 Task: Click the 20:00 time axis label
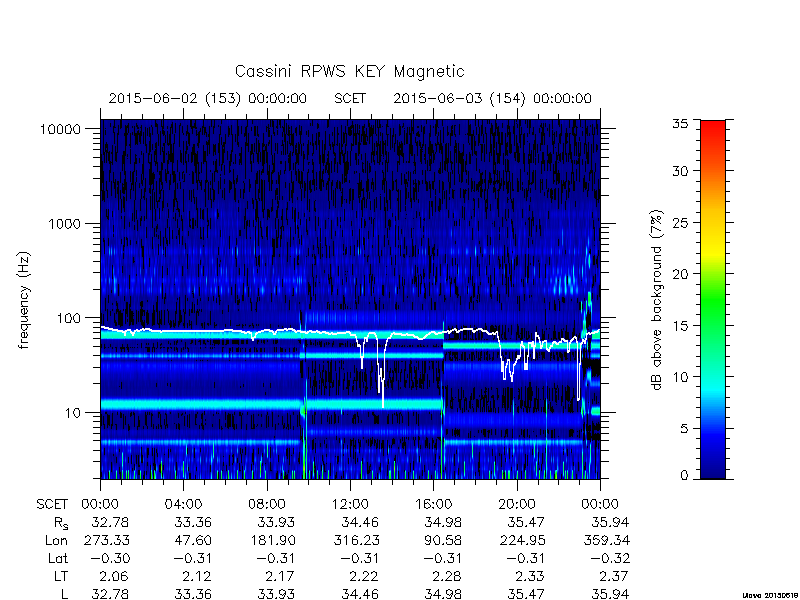point(517,504)
